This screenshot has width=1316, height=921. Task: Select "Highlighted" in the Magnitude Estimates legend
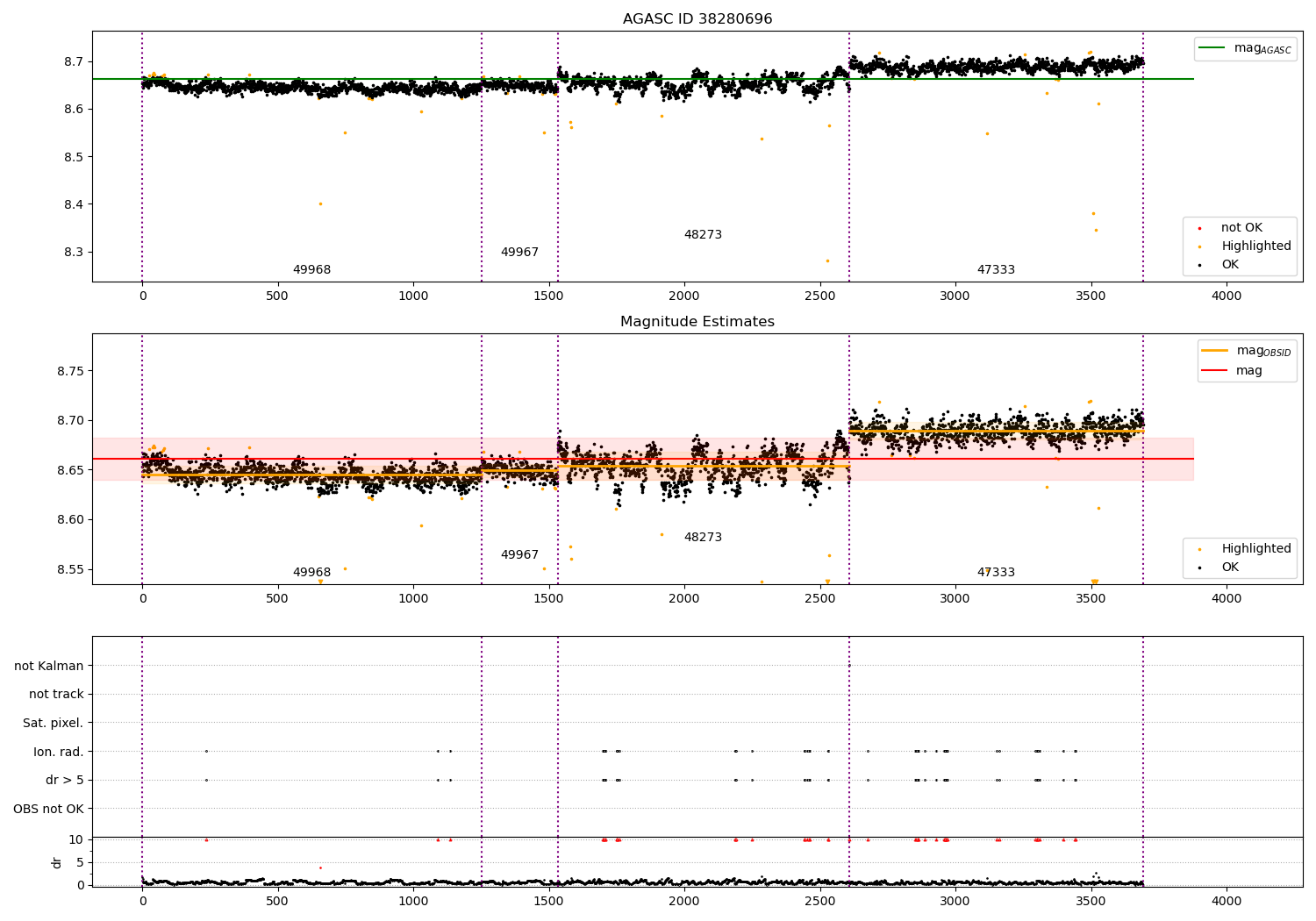[x=1256, y=549]
